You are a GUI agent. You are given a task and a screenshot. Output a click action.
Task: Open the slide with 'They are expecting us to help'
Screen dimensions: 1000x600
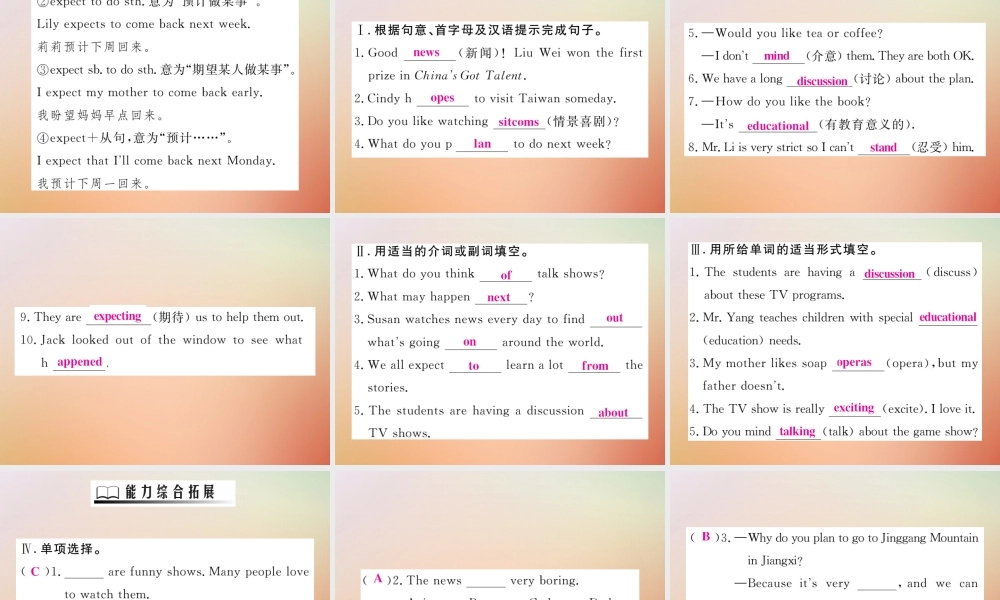pos(165,341)
